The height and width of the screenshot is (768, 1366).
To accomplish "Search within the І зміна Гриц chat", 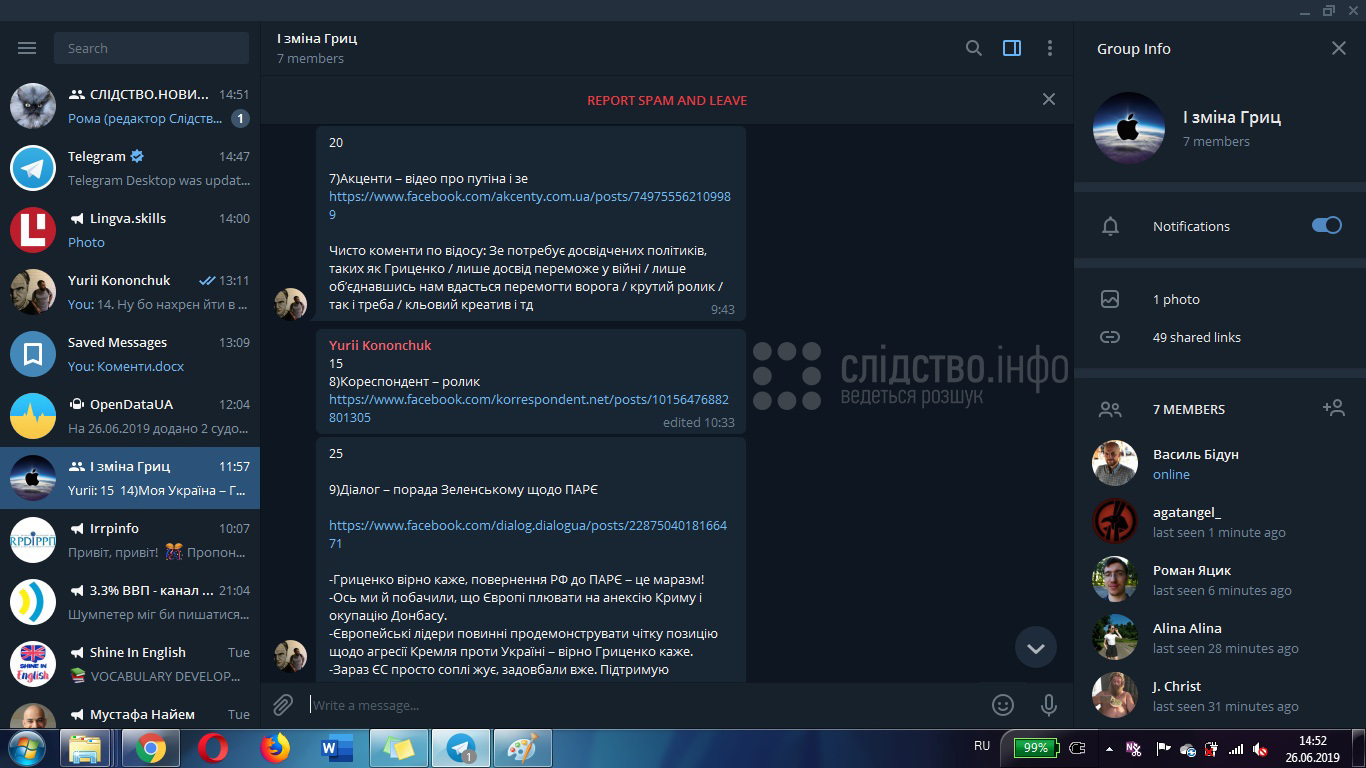I will point(973,48).
